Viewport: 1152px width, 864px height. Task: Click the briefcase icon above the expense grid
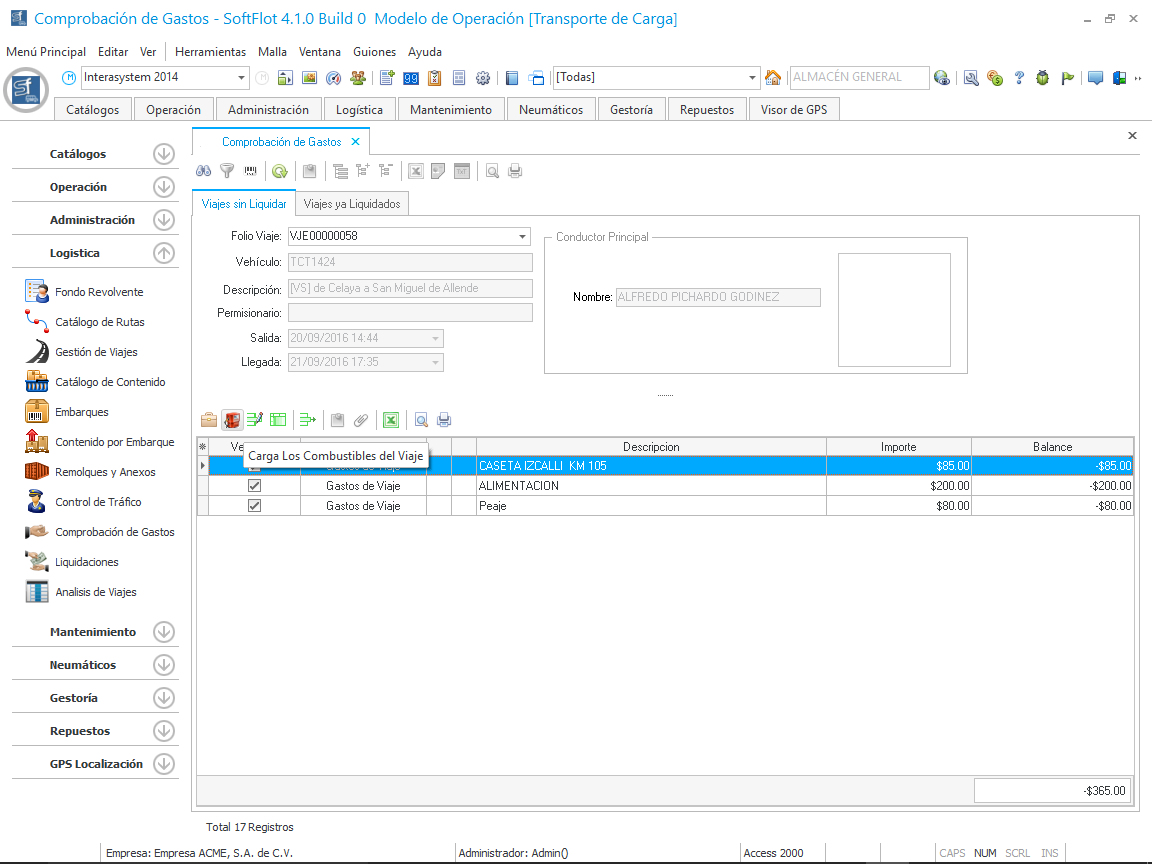pyautogui.click(x=209, y=420)
